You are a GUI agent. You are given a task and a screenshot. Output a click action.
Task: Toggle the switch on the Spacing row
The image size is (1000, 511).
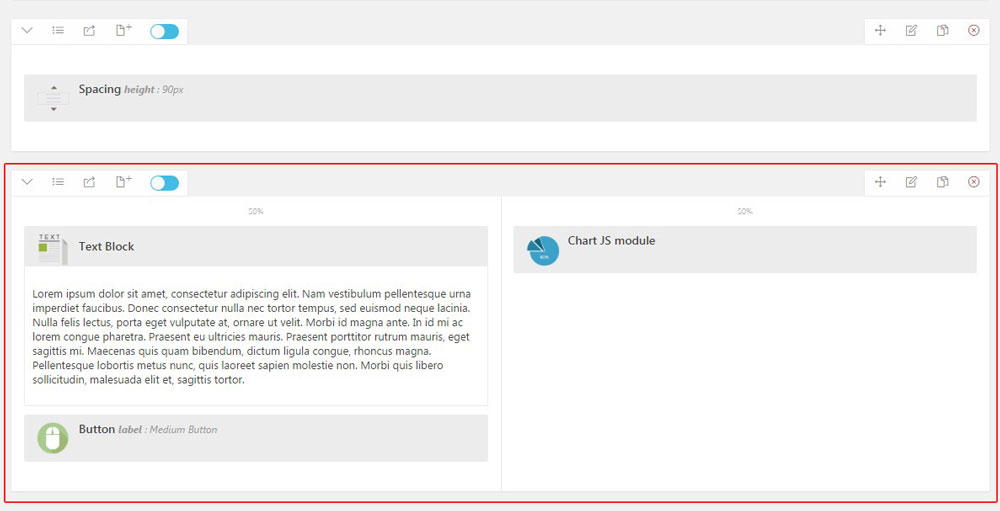pos(164,31)
